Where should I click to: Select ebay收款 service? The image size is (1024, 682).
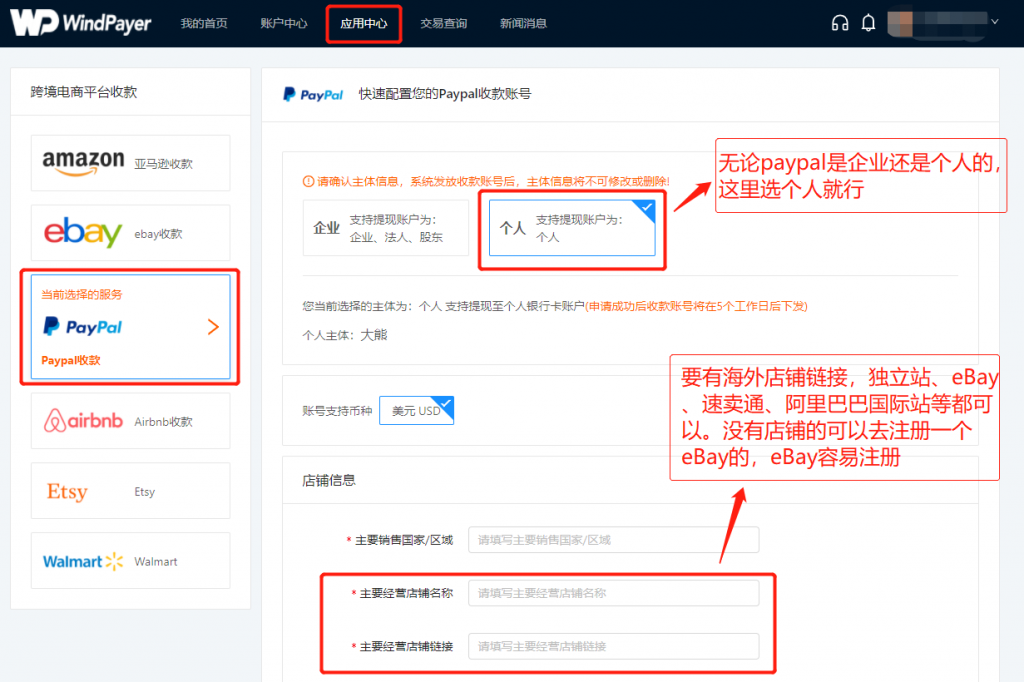point(131,233)
